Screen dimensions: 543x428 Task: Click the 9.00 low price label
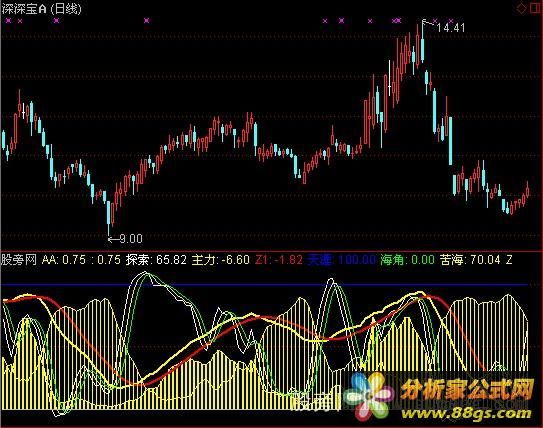click(x=131, y=239)
